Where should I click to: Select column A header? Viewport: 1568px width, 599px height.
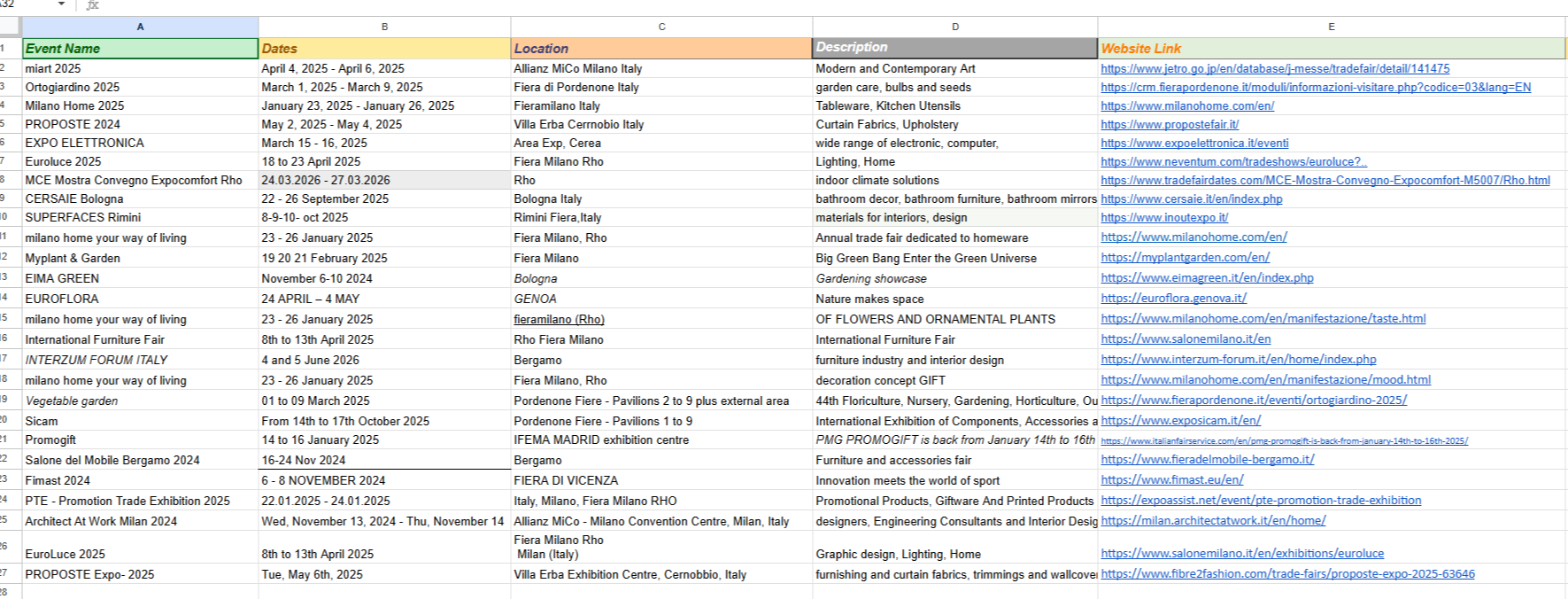(x=140, y=27)
